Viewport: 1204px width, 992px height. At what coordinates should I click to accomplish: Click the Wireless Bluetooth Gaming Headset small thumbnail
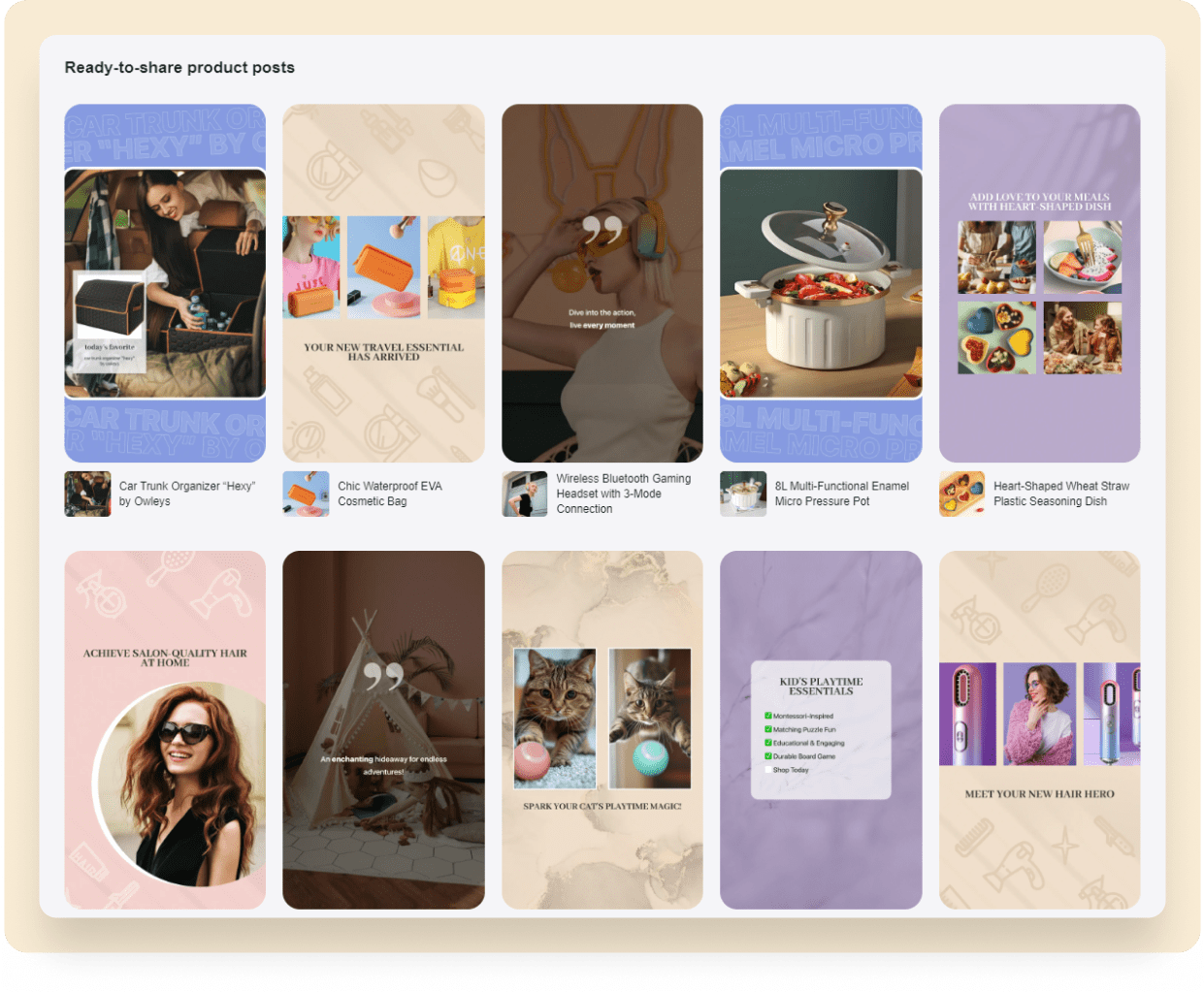(525, 494)
